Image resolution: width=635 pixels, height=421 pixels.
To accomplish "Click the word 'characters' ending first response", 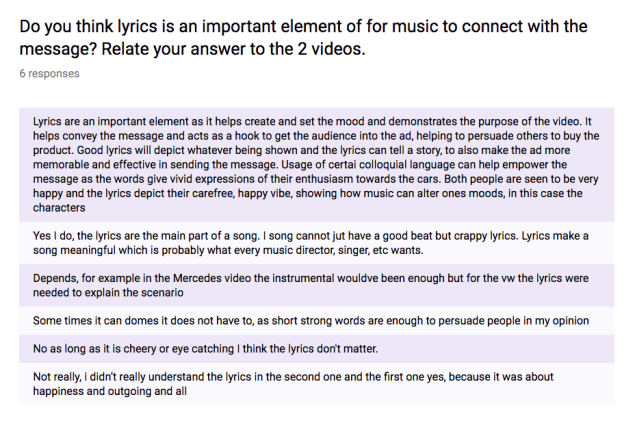I will click(x=62, y=209).
